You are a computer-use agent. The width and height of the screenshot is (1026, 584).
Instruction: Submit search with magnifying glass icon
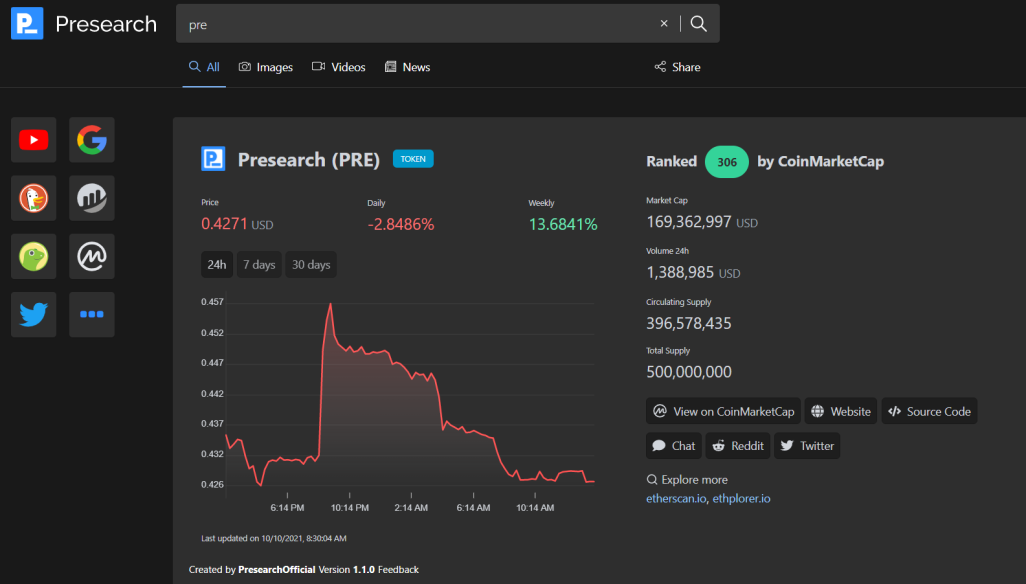pos(698,24)
